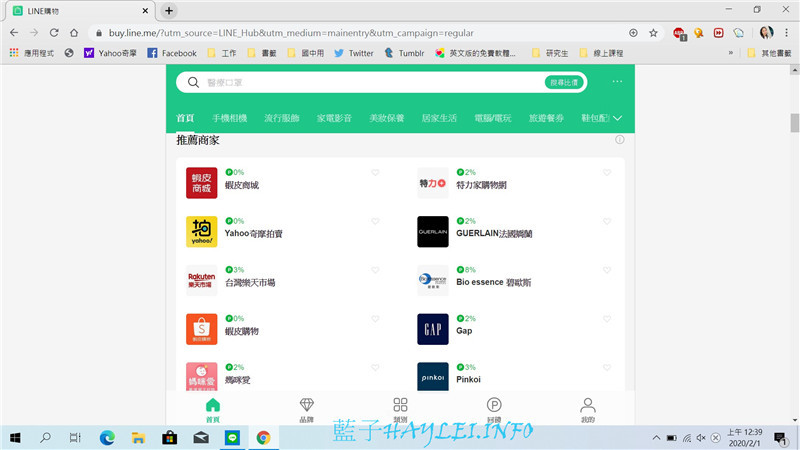Select the 手機相機 category tab
This screenshot has height=450, width=800.
(230, 118)
